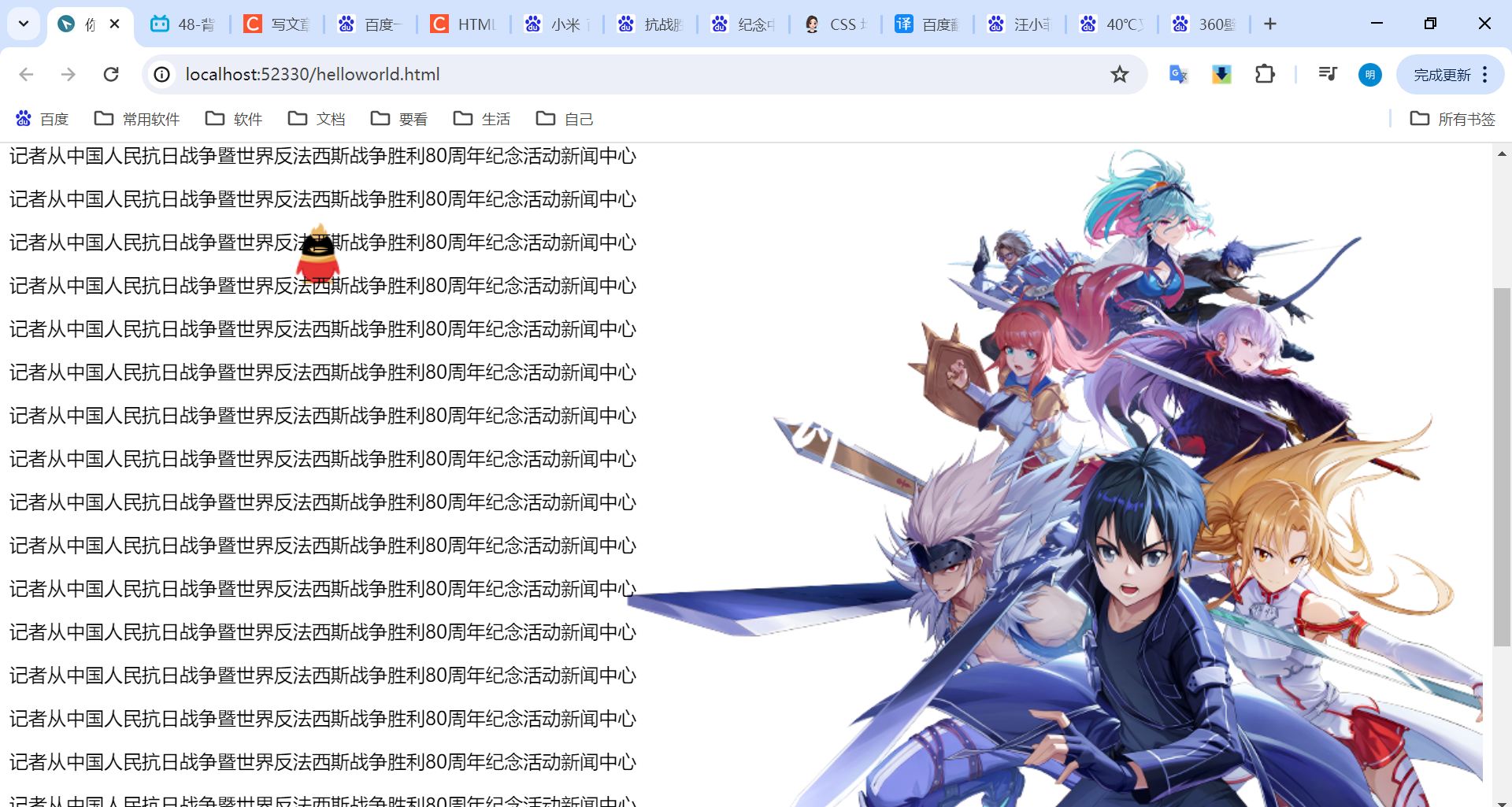Switch to the 40°C tab
Viewport: 1512px width, 807px height.
[1112, 24]
